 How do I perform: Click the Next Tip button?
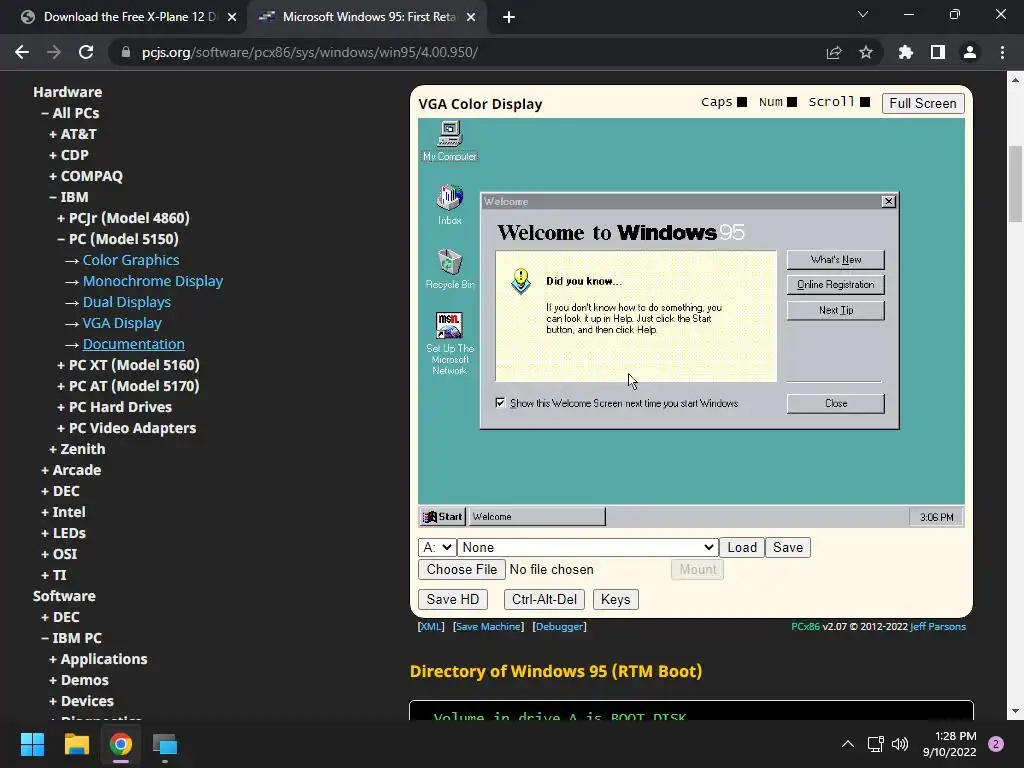[x=835, y=310]
